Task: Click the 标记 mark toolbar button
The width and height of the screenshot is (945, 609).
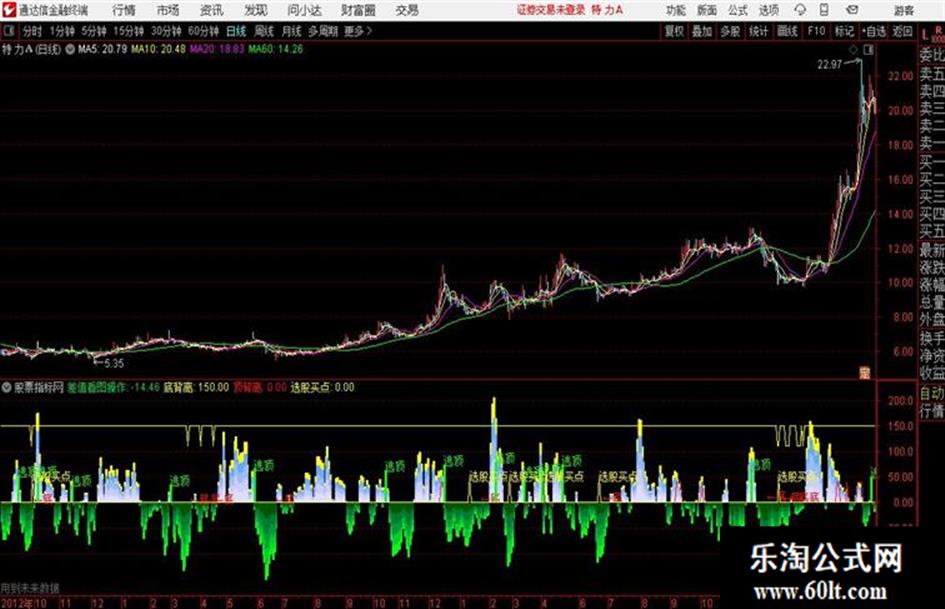Action: coord(844,31)
